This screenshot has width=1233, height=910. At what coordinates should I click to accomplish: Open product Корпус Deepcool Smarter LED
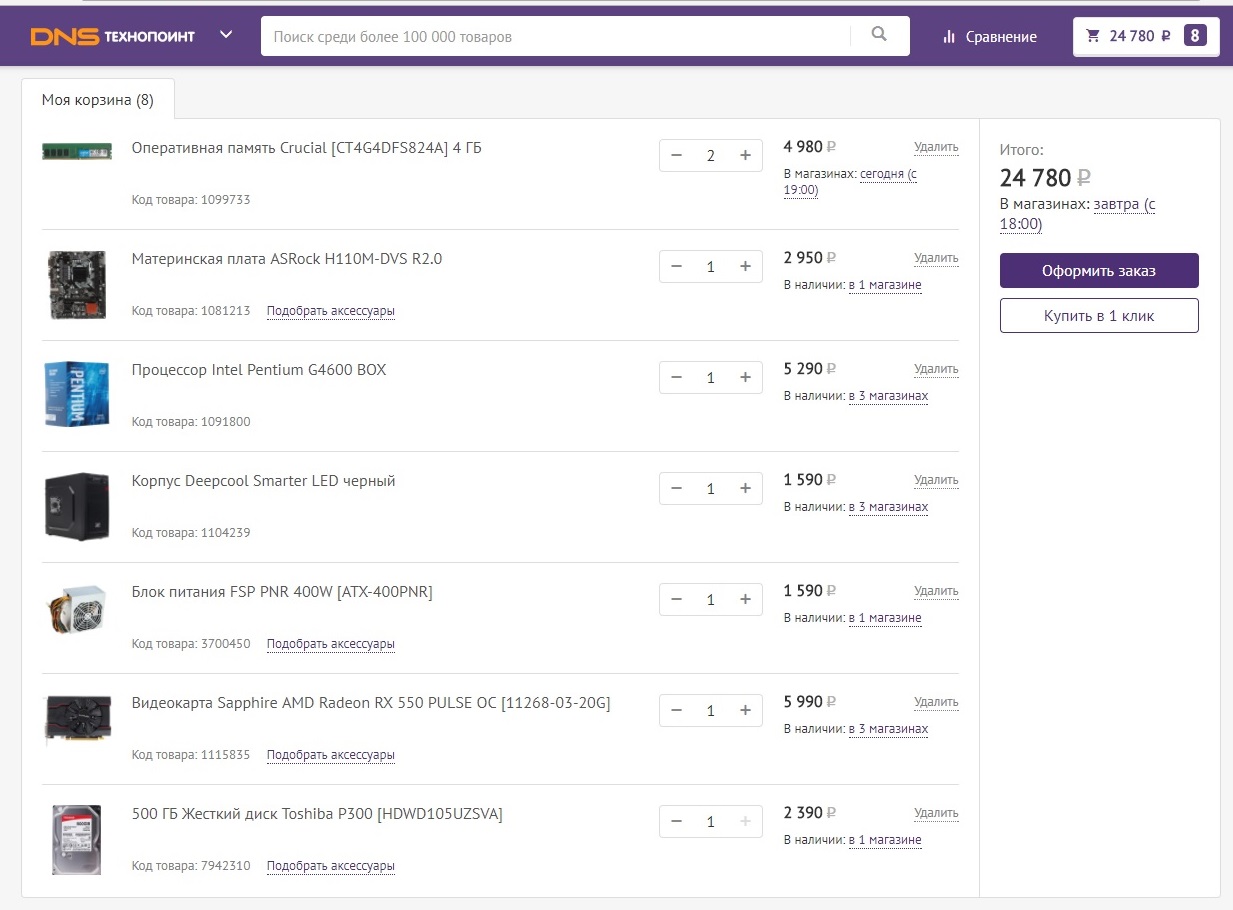pyautogui.click(x=264, y=481)
